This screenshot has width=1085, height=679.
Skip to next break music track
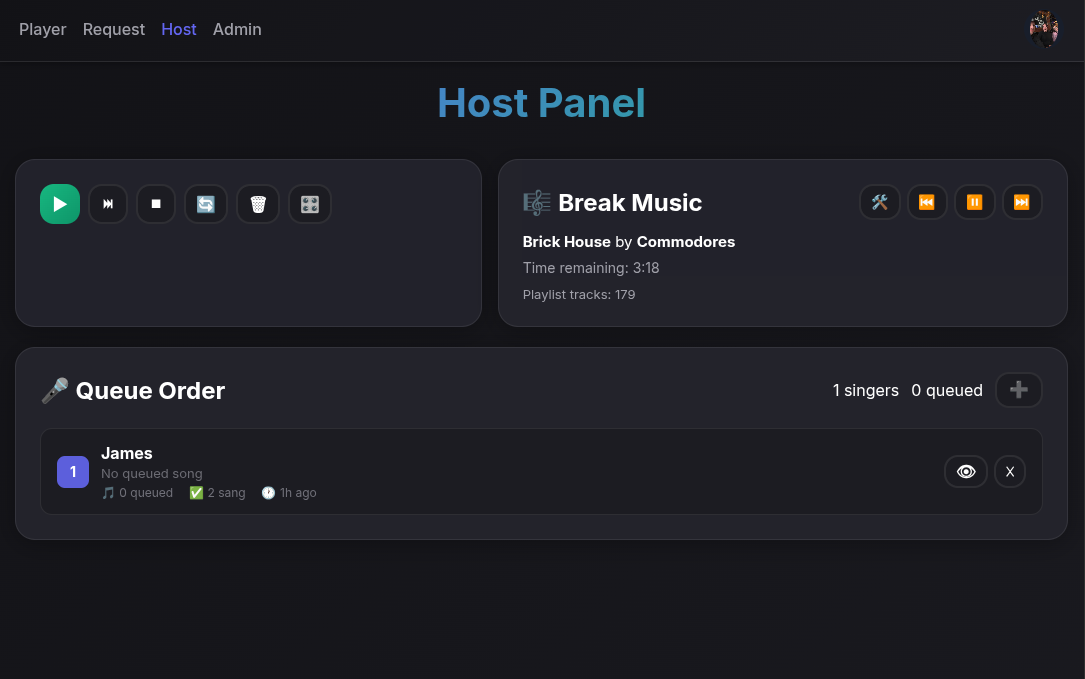(1021, 202)
